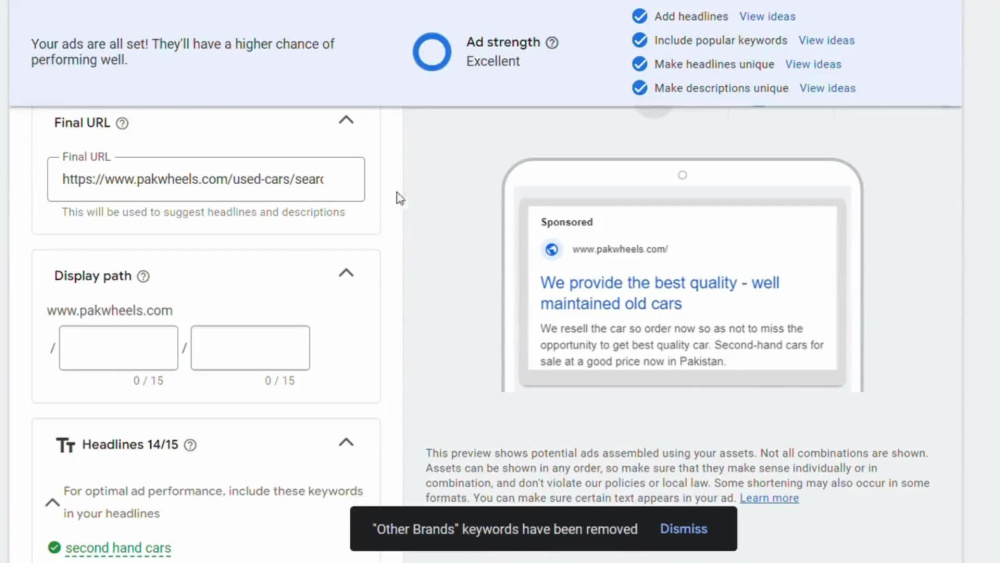The image size is (1000, 563).
Task: Click the globe icon in ad preview
Action: pos(552,249)
